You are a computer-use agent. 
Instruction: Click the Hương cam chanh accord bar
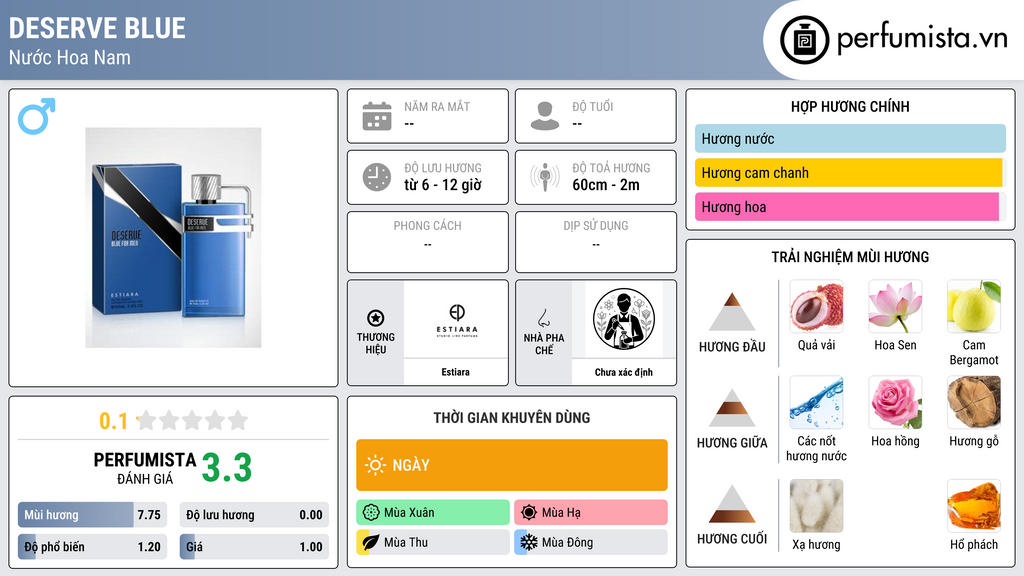[848, 172]
